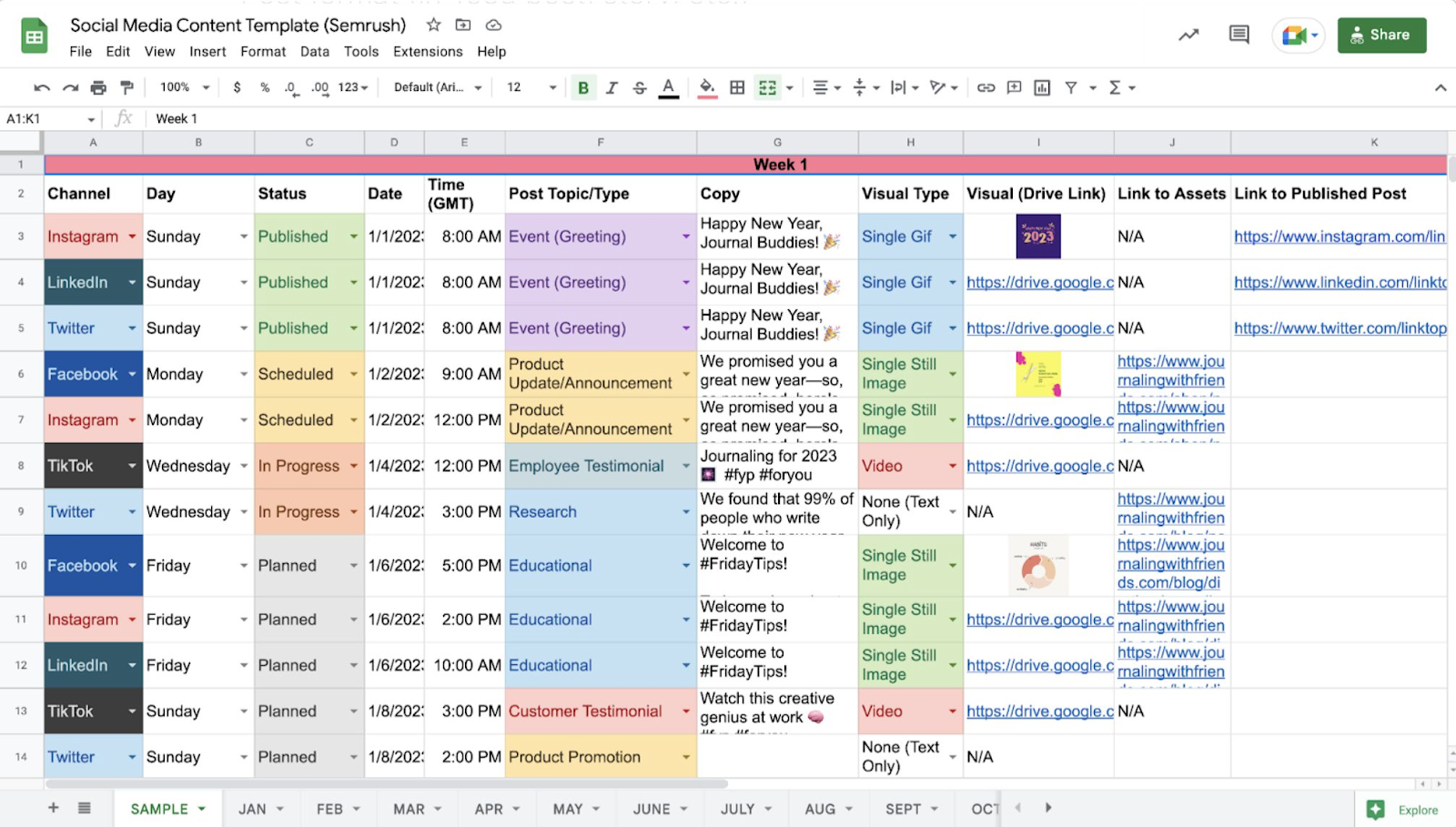
Task: Click the Share button
Action: coord(1380,35)
